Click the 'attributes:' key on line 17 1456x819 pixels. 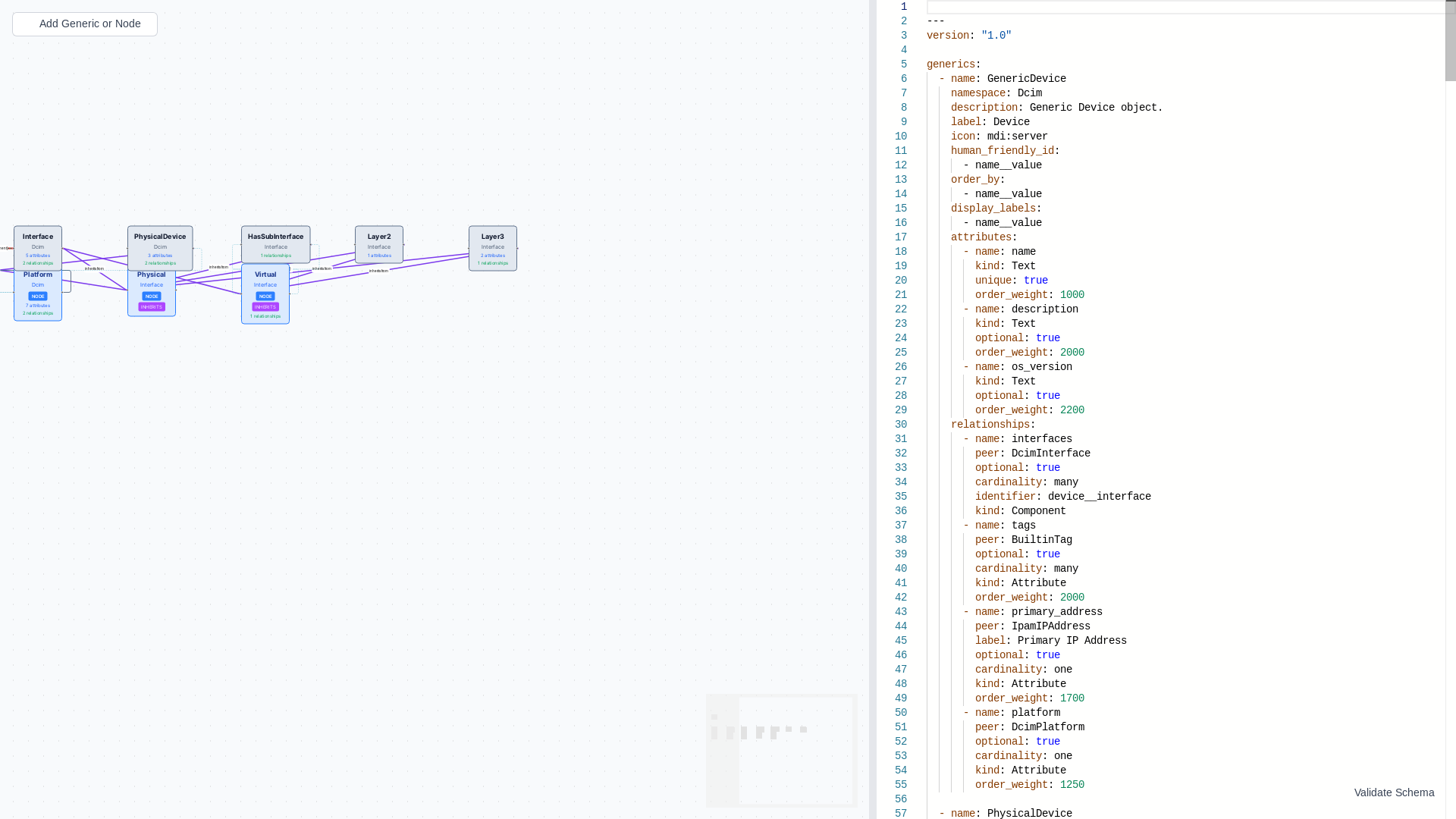click(984, 237)
